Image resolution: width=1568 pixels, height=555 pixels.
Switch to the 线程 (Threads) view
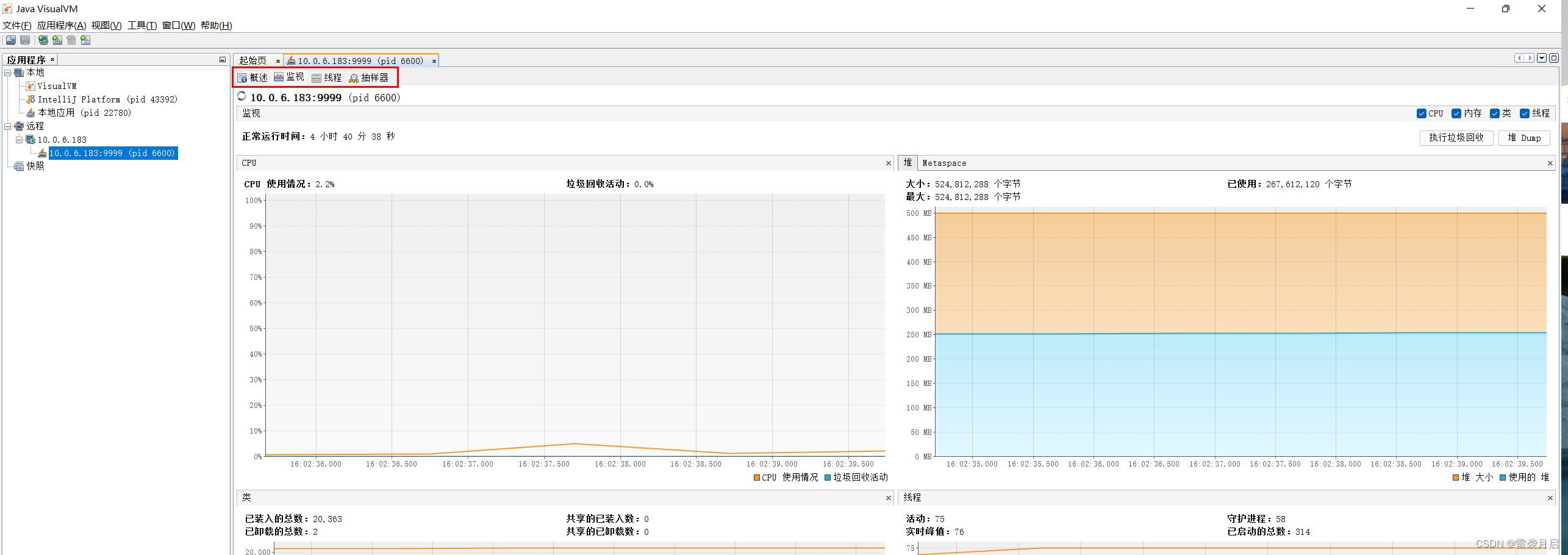[326, 77]
